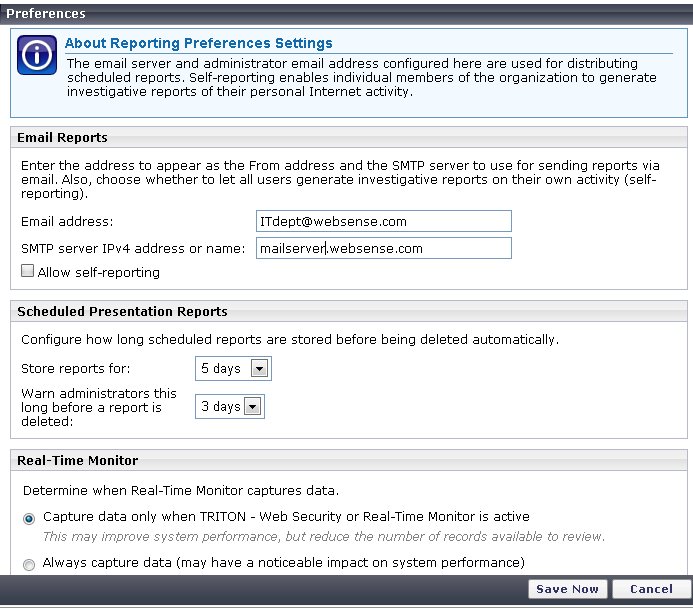
Task: Enable the Allow self-reporting checkbox
Action: coord(27,270)
